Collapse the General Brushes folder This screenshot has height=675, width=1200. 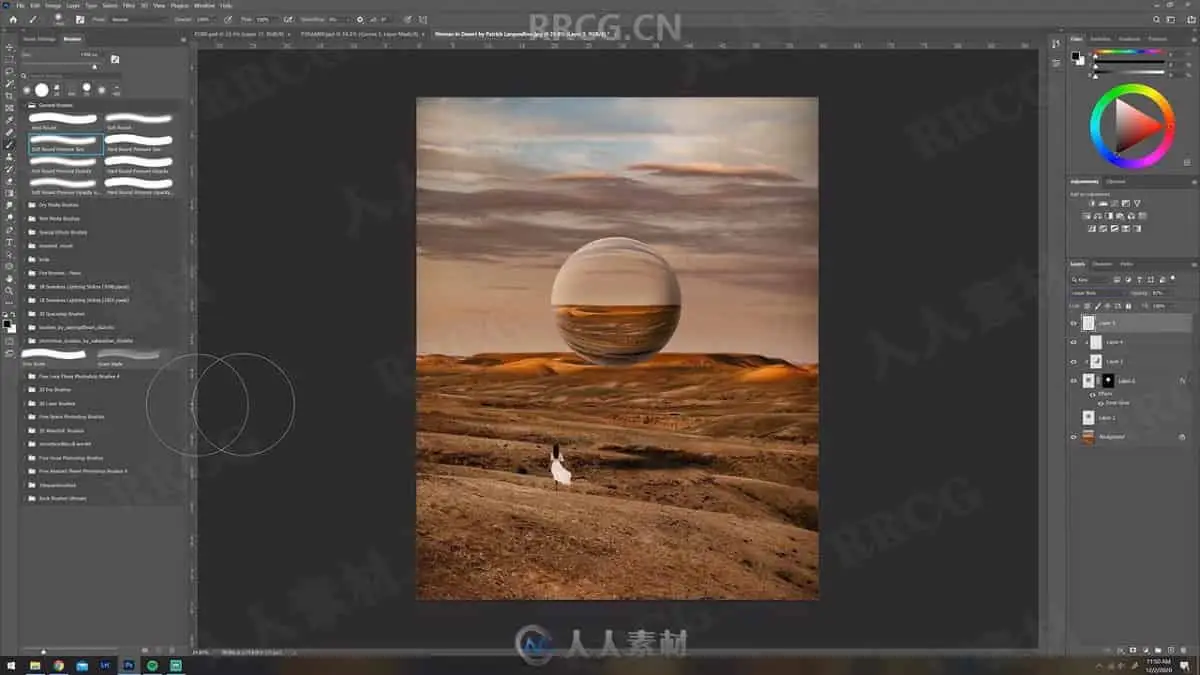[x=25, y=104]
